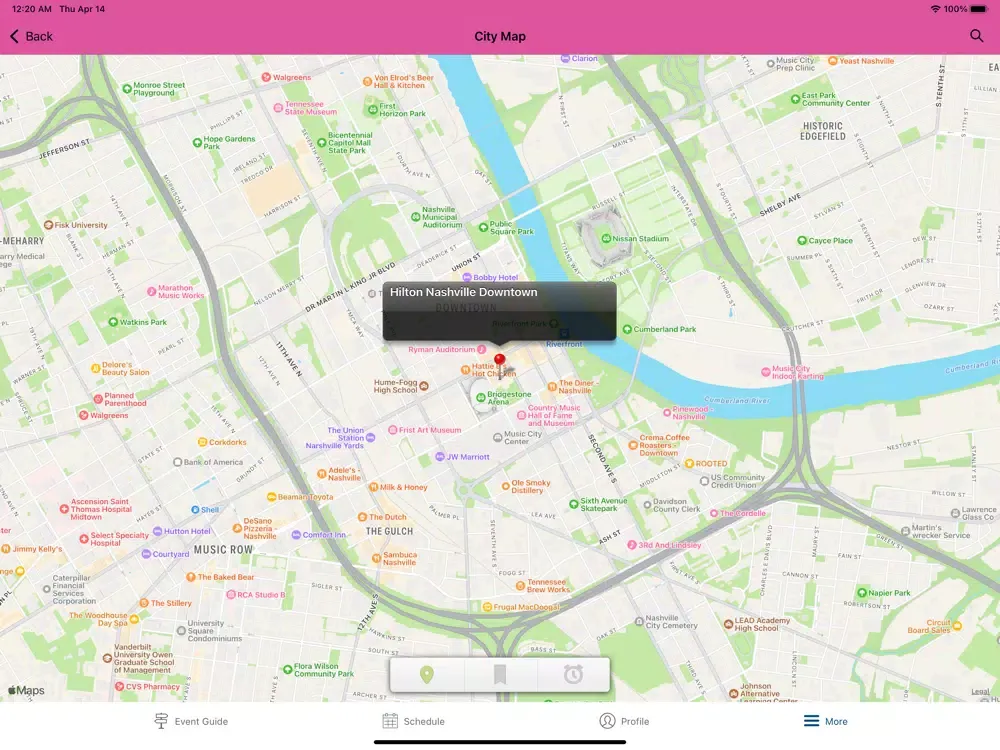This screenshot has height=750, width=1000.
Task: Go back using the Back button
Action: [31, 36]
